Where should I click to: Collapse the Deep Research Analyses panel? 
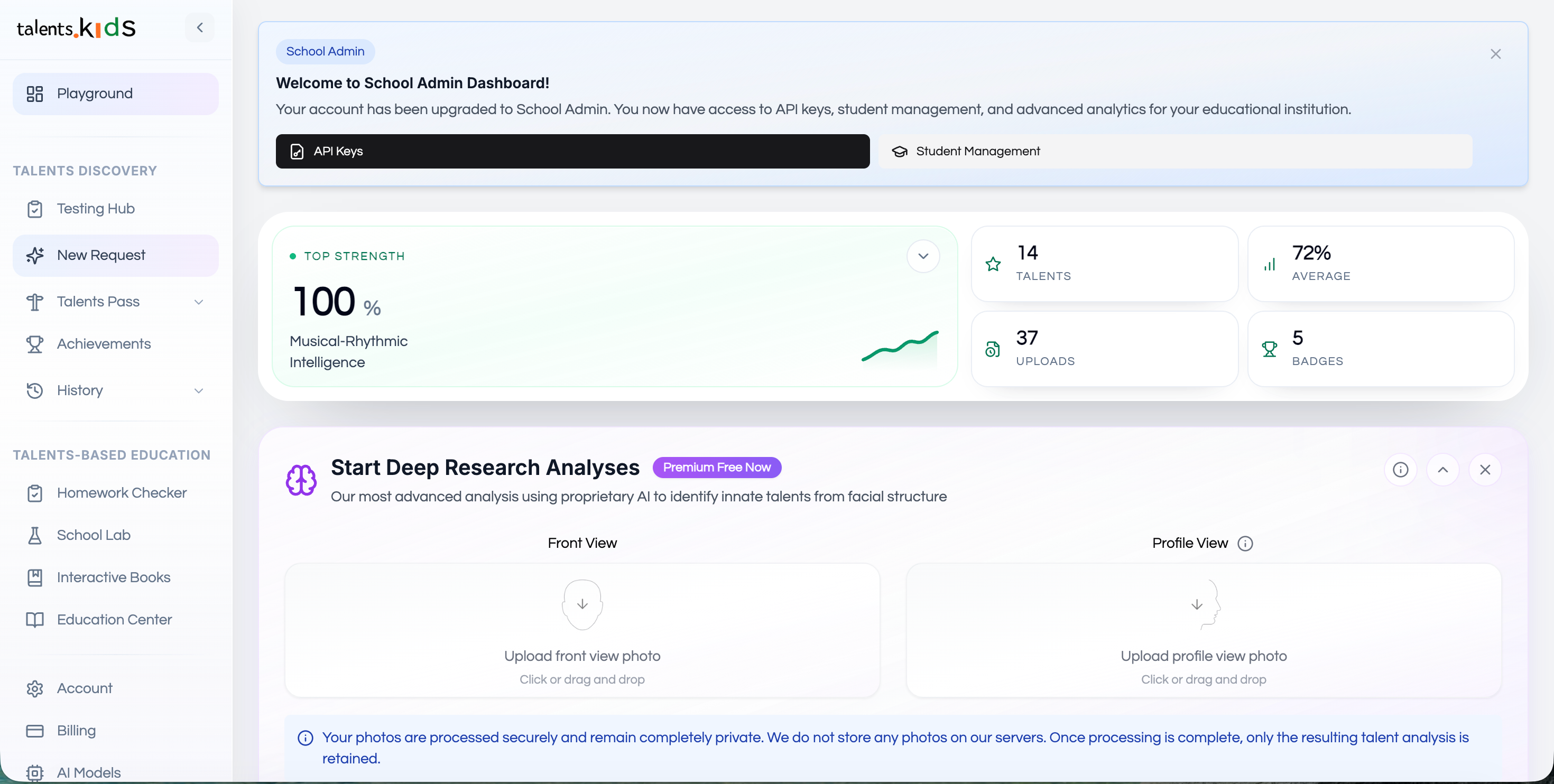click(x=1442, y=469)
